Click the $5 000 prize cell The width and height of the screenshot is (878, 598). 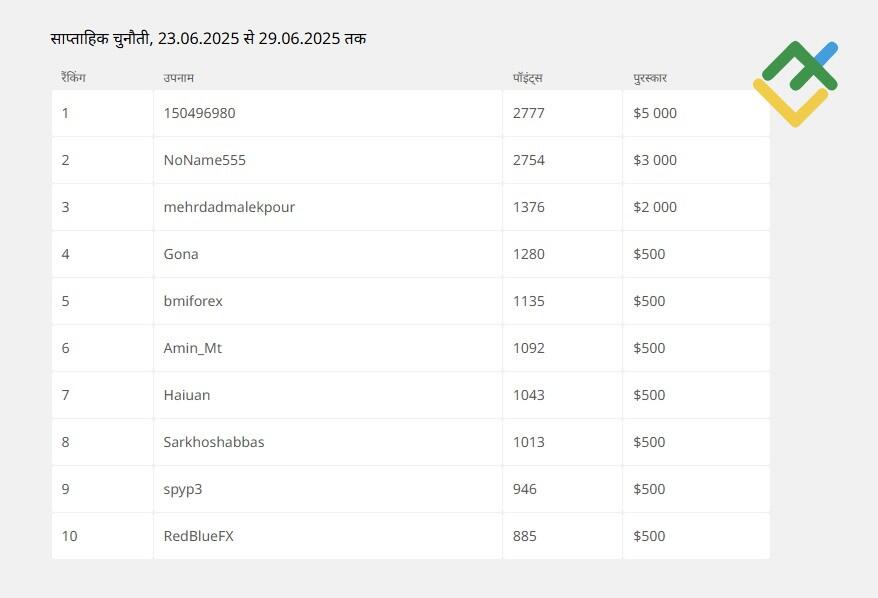coord(696,113)
